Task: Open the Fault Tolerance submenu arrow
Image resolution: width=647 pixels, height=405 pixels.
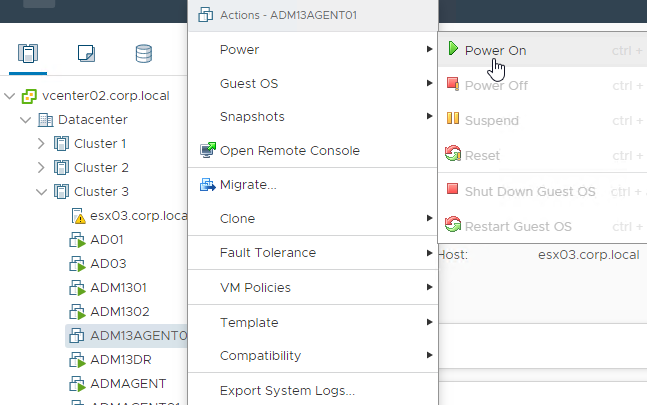Action: (x=429, y=253)
